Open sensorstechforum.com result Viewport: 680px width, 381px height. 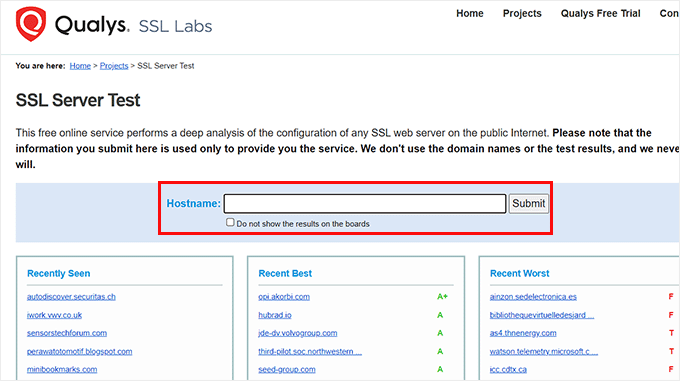tap(67, 333)
